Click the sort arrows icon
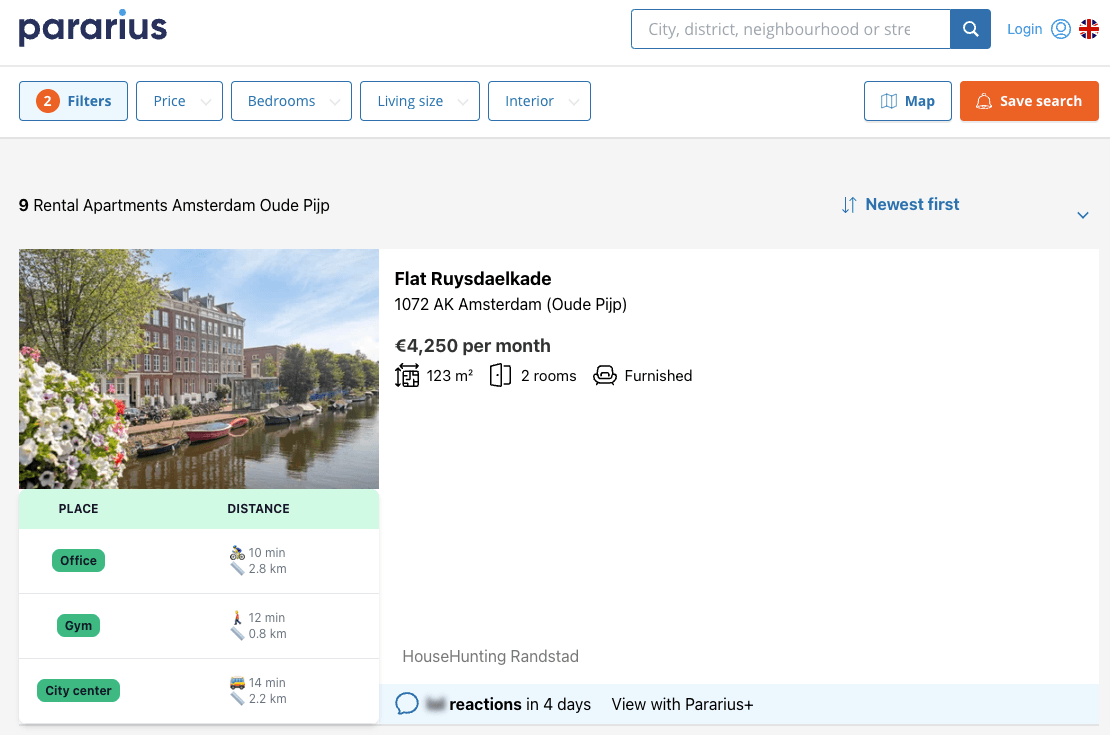Screen dimensions: 1110x735 pos(849,205)
